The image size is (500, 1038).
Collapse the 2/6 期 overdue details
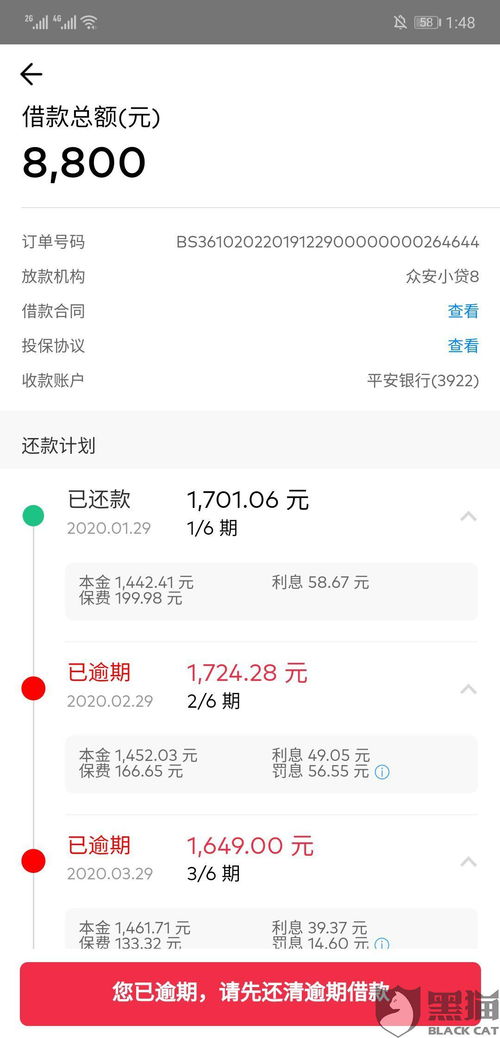pyautogui.click(x=468, y=689)
